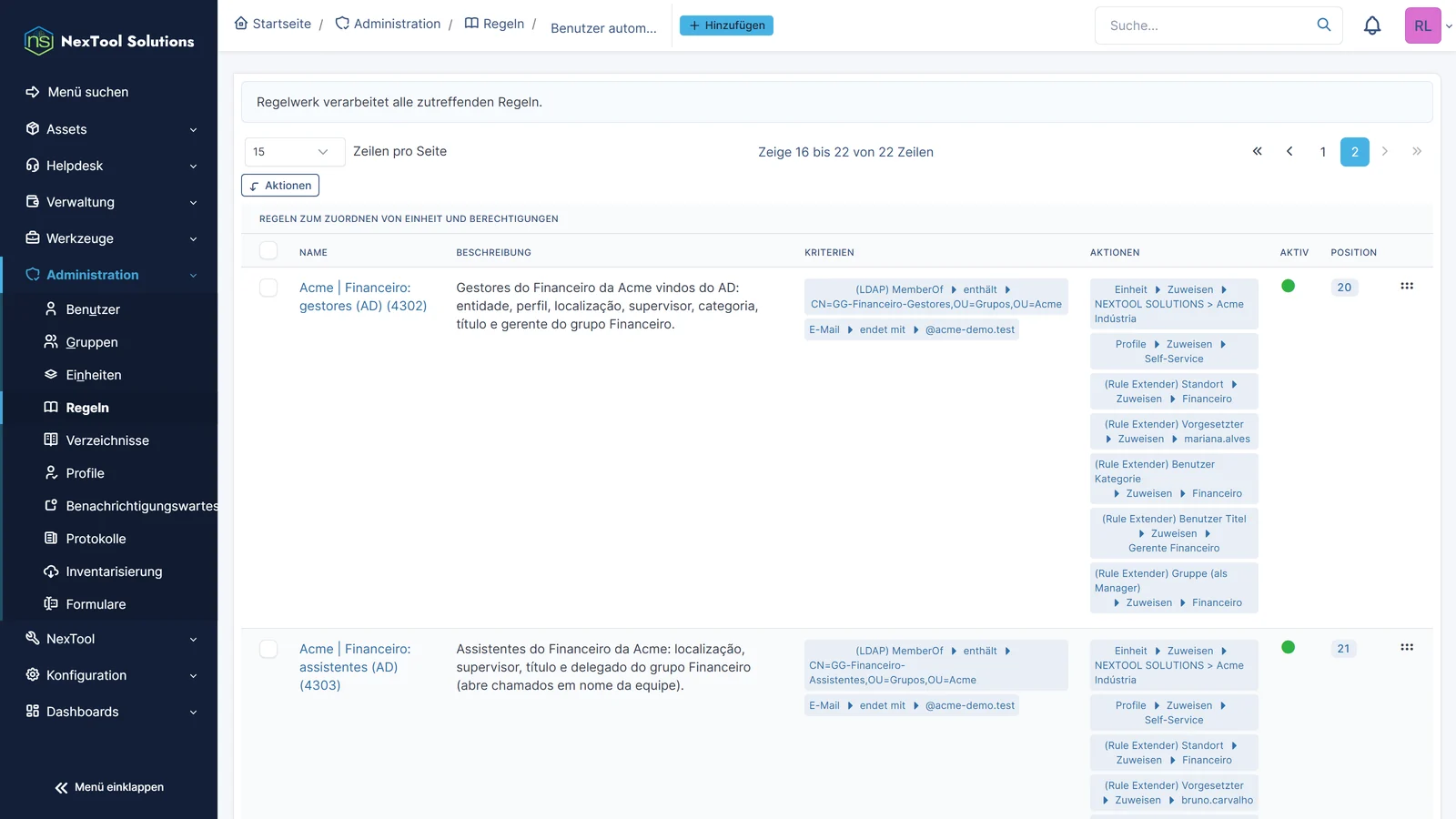
Task: Check the assistentes (AD) (4303) row
Action: coord(268,649)
